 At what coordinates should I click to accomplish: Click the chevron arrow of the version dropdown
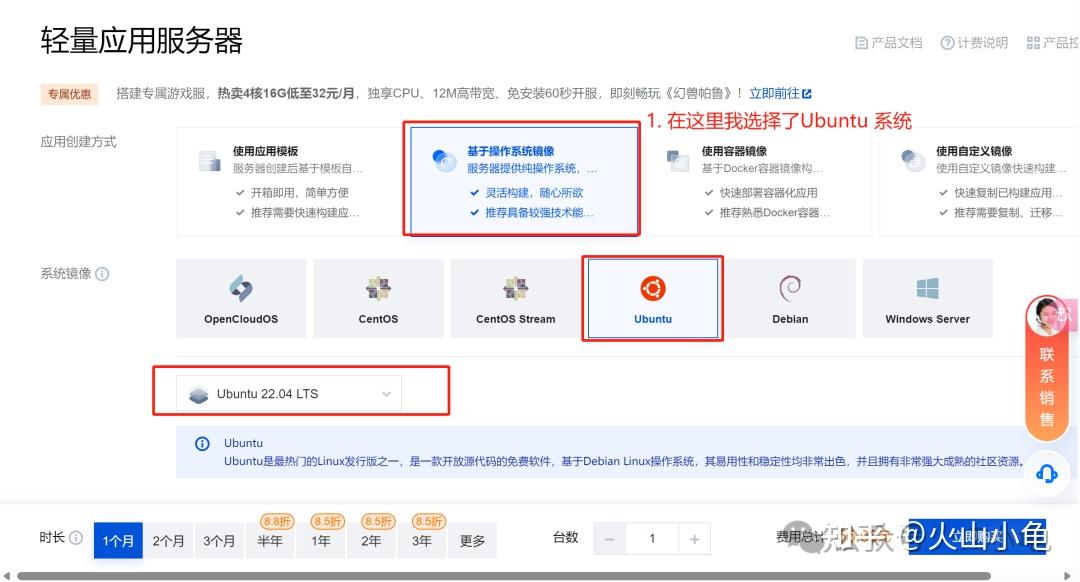pyautogui.click(x=386, y=394)
